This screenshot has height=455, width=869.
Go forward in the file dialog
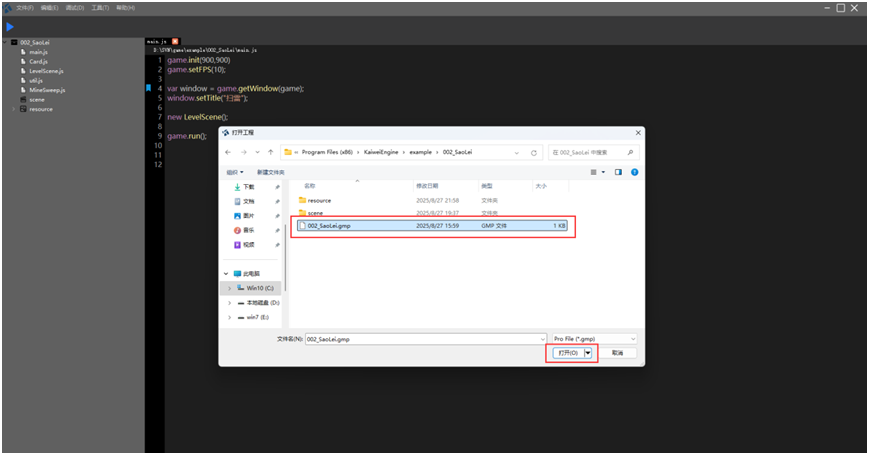[x=243, y=152]
